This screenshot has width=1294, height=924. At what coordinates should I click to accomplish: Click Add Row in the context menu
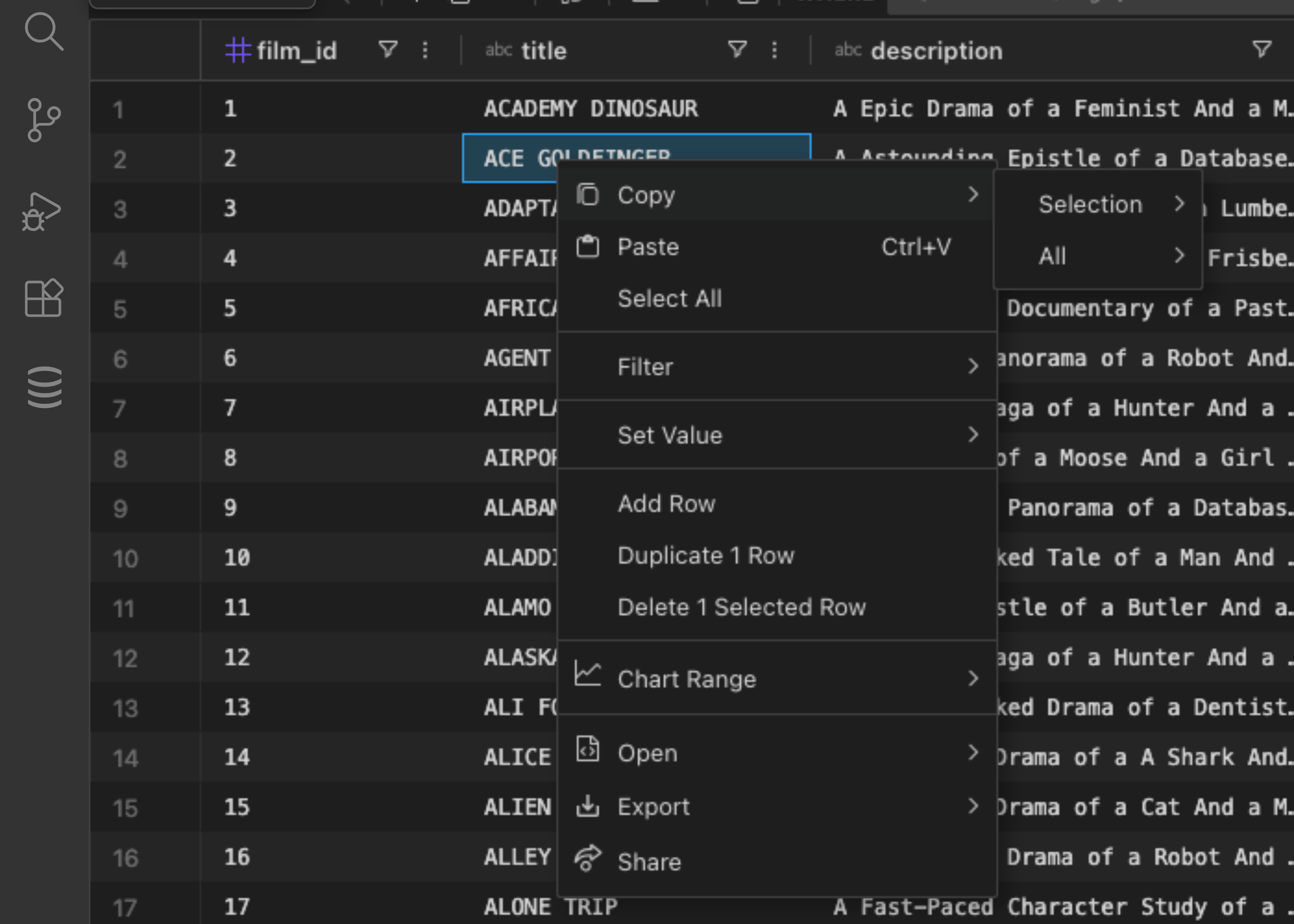666,503
